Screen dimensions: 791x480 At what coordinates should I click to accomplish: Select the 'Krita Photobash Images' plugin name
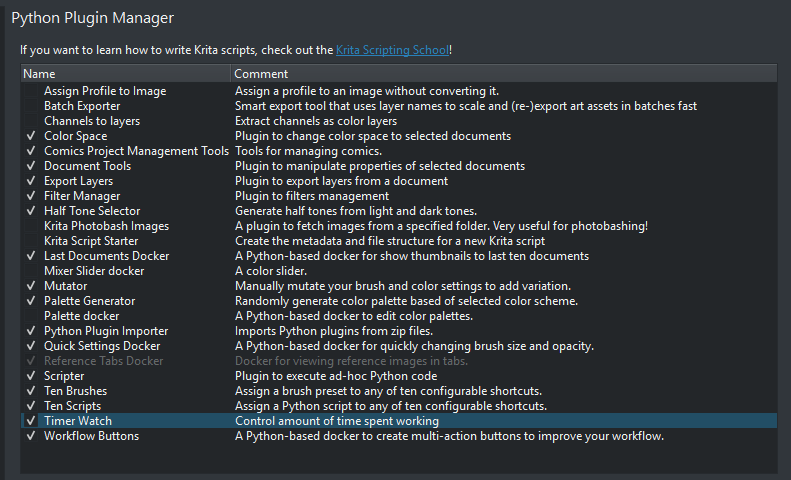(106, 226)
